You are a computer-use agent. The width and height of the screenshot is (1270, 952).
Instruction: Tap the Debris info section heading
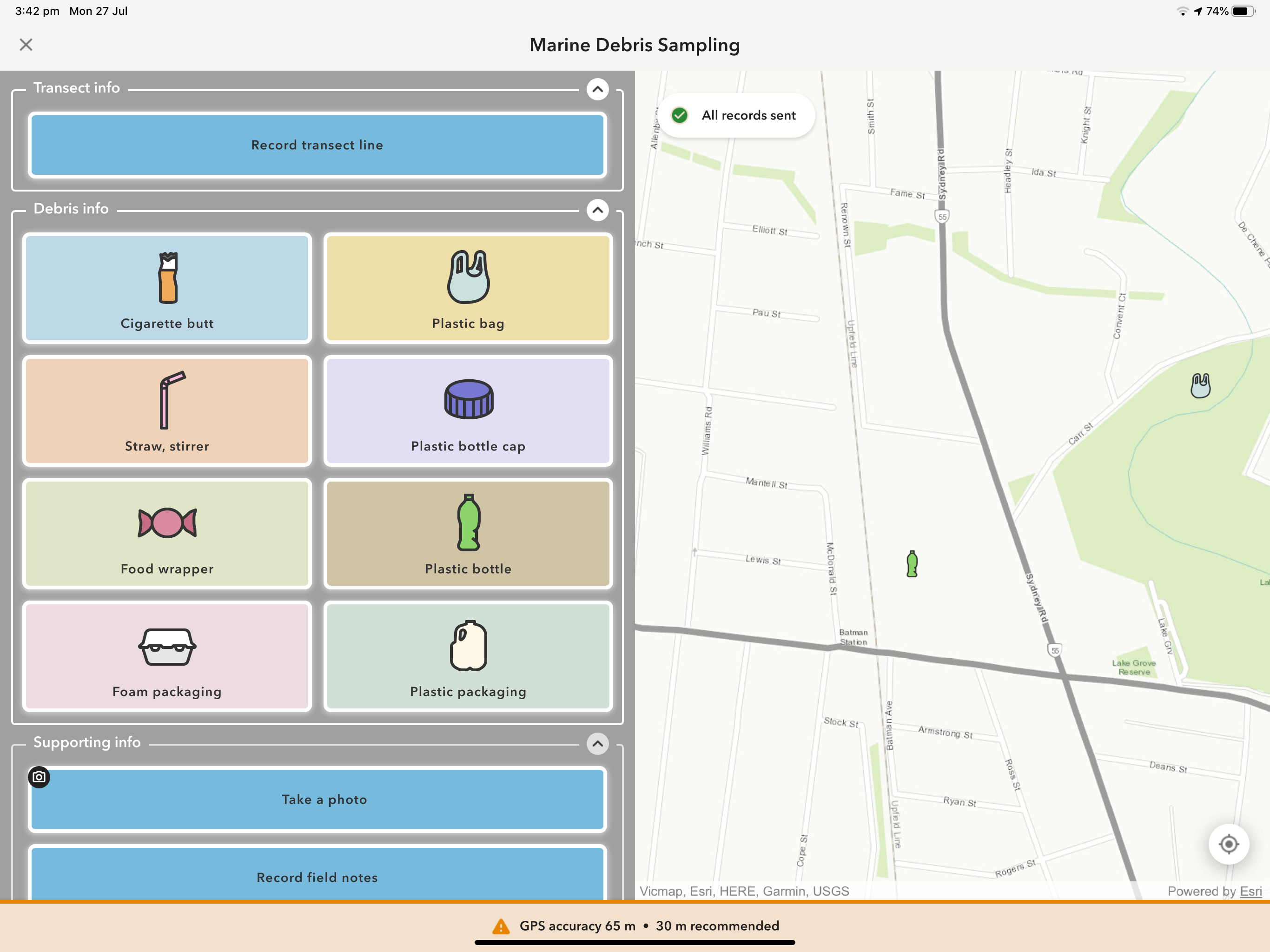(x=71, y=208)
